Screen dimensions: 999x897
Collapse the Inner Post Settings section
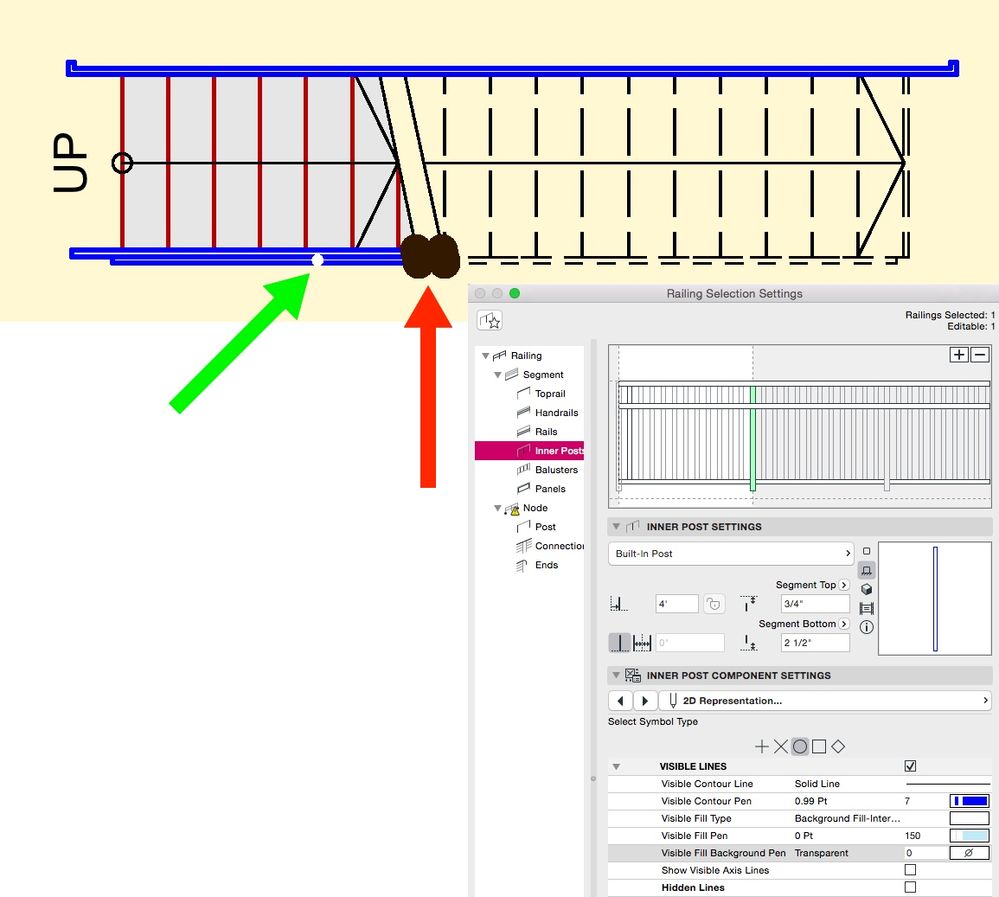(616, 526)
